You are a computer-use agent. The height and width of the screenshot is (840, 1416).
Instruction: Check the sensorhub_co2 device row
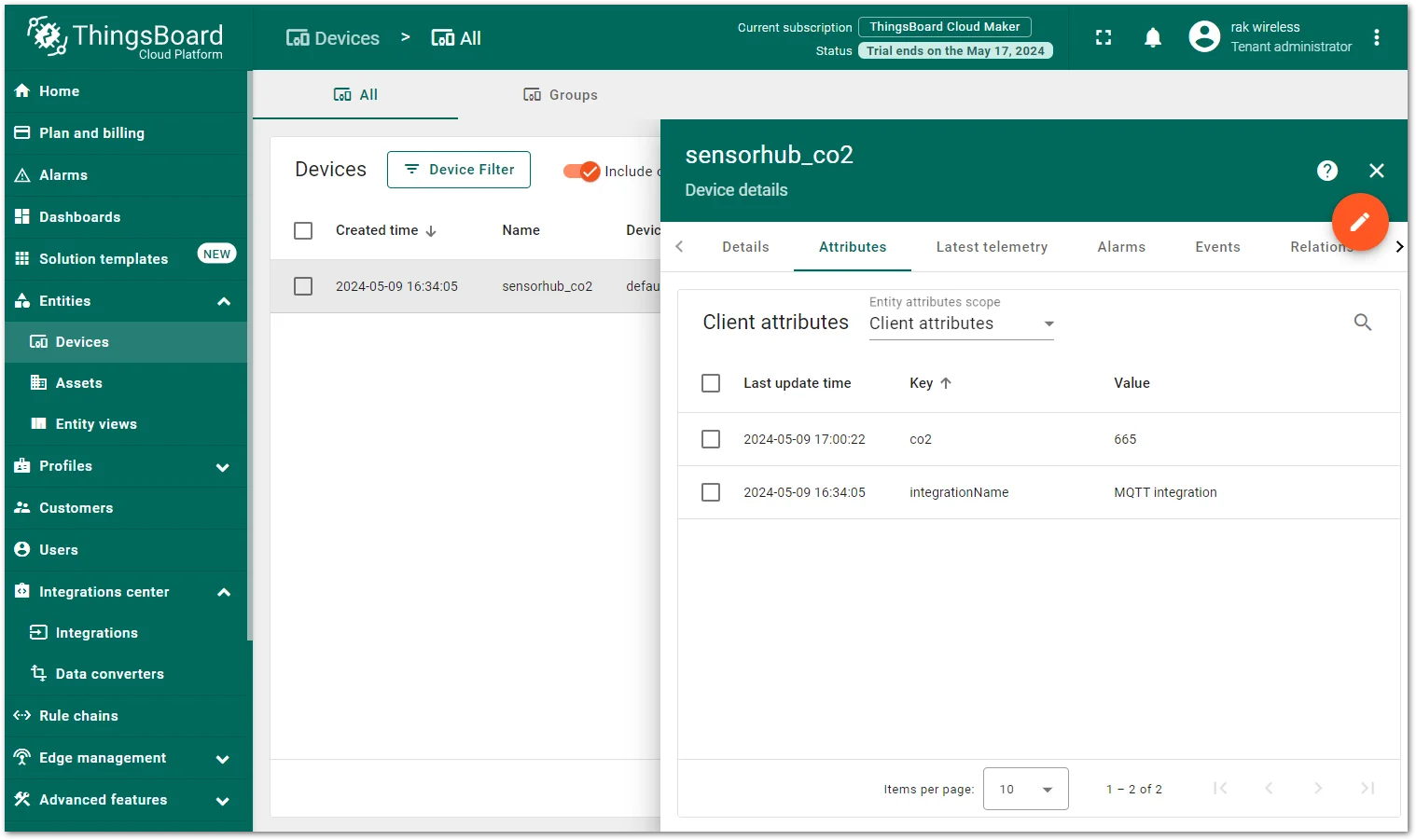click(x=303, y=286)
